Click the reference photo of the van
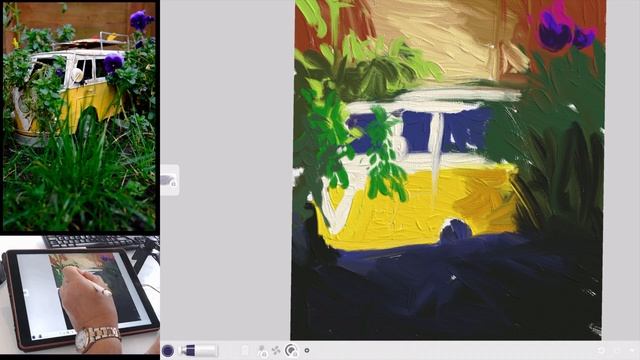Viewport: 640px width, 360px height. (x=80, y=116)
